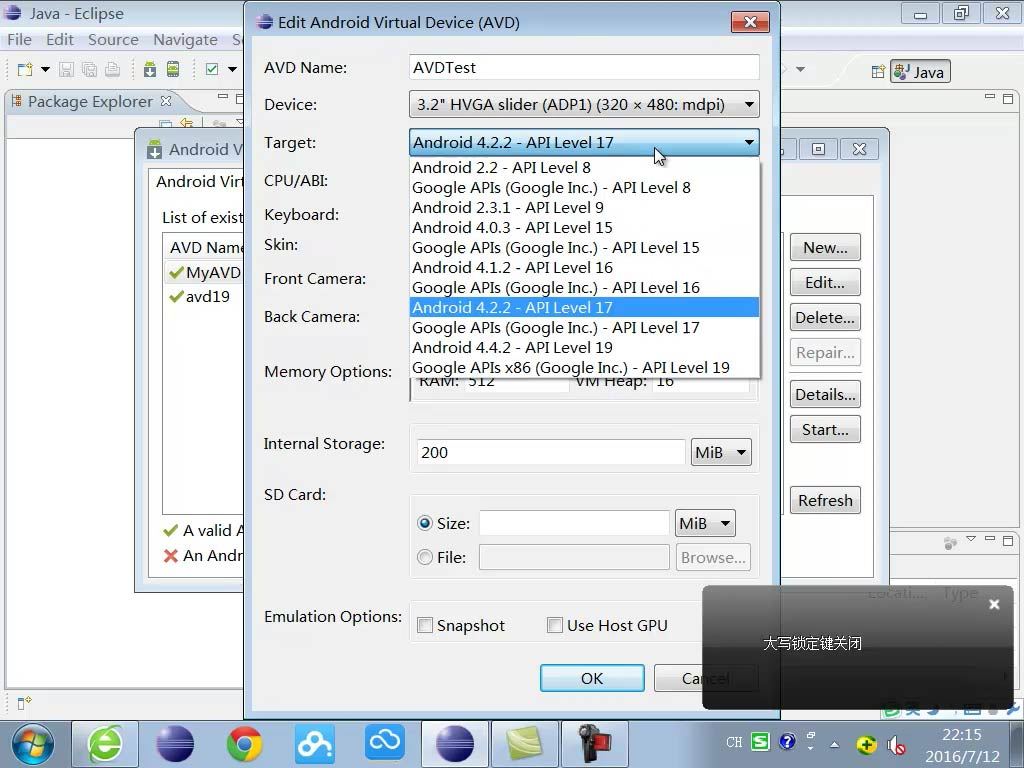
Task: Select Google APIs - API Level 8 option
Action: click(x=584, y=188)
